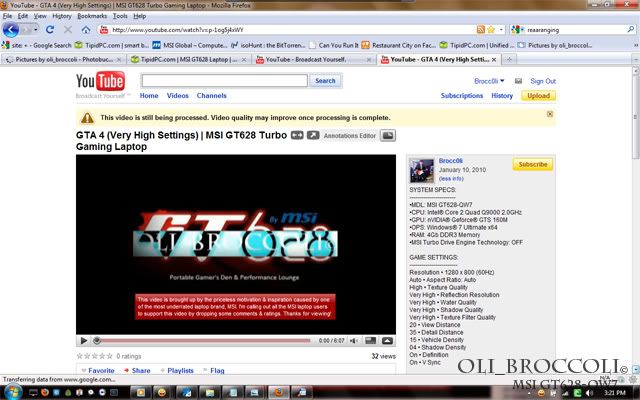This screenshot has height=400, width=640.
Task: Click the search magnifier icon in Firefox search box
Action: [631, 29]
